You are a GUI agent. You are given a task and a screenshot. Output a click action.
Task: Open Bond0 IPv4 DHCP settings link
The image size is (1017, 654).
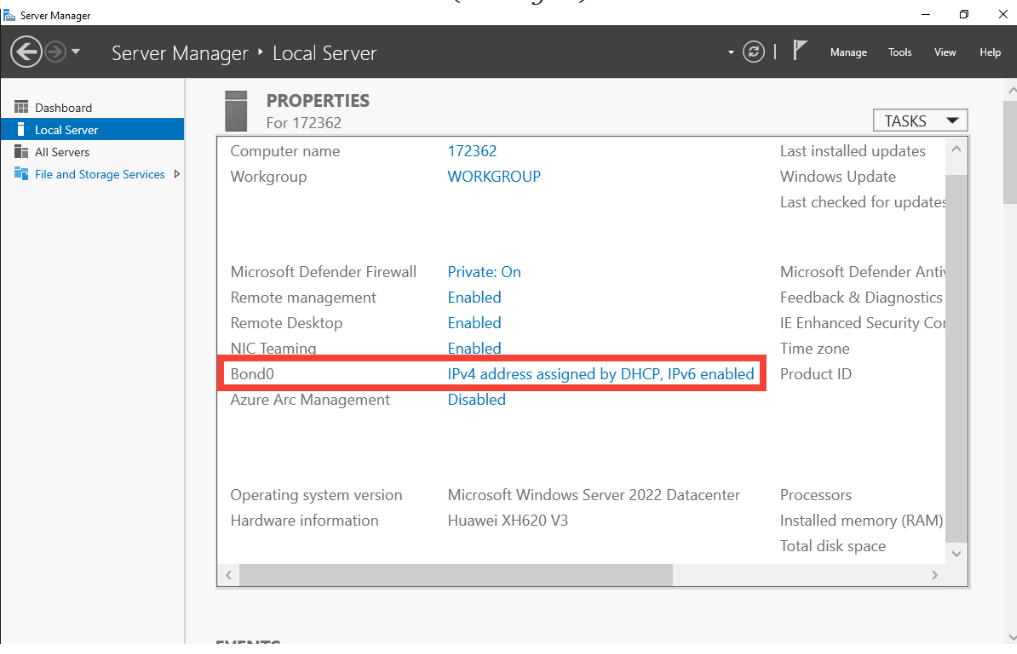click(600, 374)
